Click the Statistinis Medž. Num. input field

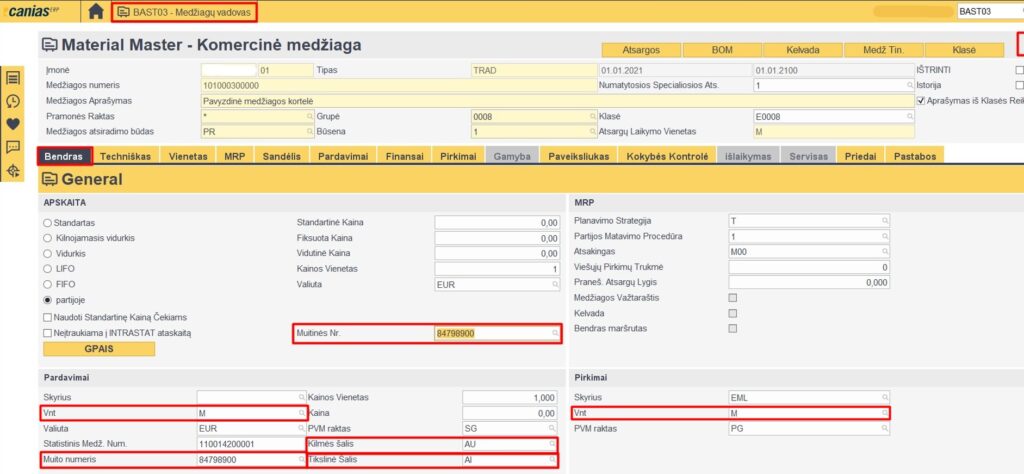pyautogui.click(x=249, y=443)
